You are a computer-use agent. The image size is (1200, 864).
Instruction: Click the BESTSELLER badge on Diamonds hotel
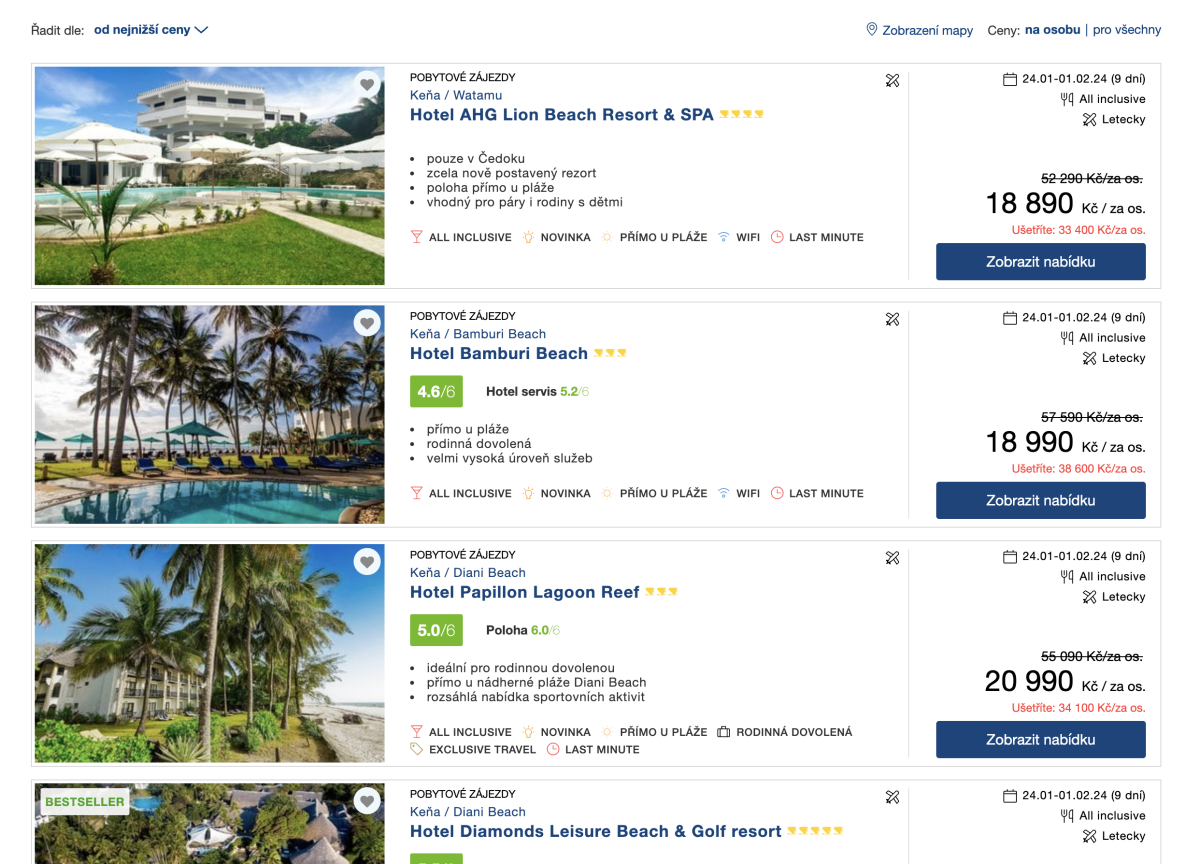(x=85, y=802)
